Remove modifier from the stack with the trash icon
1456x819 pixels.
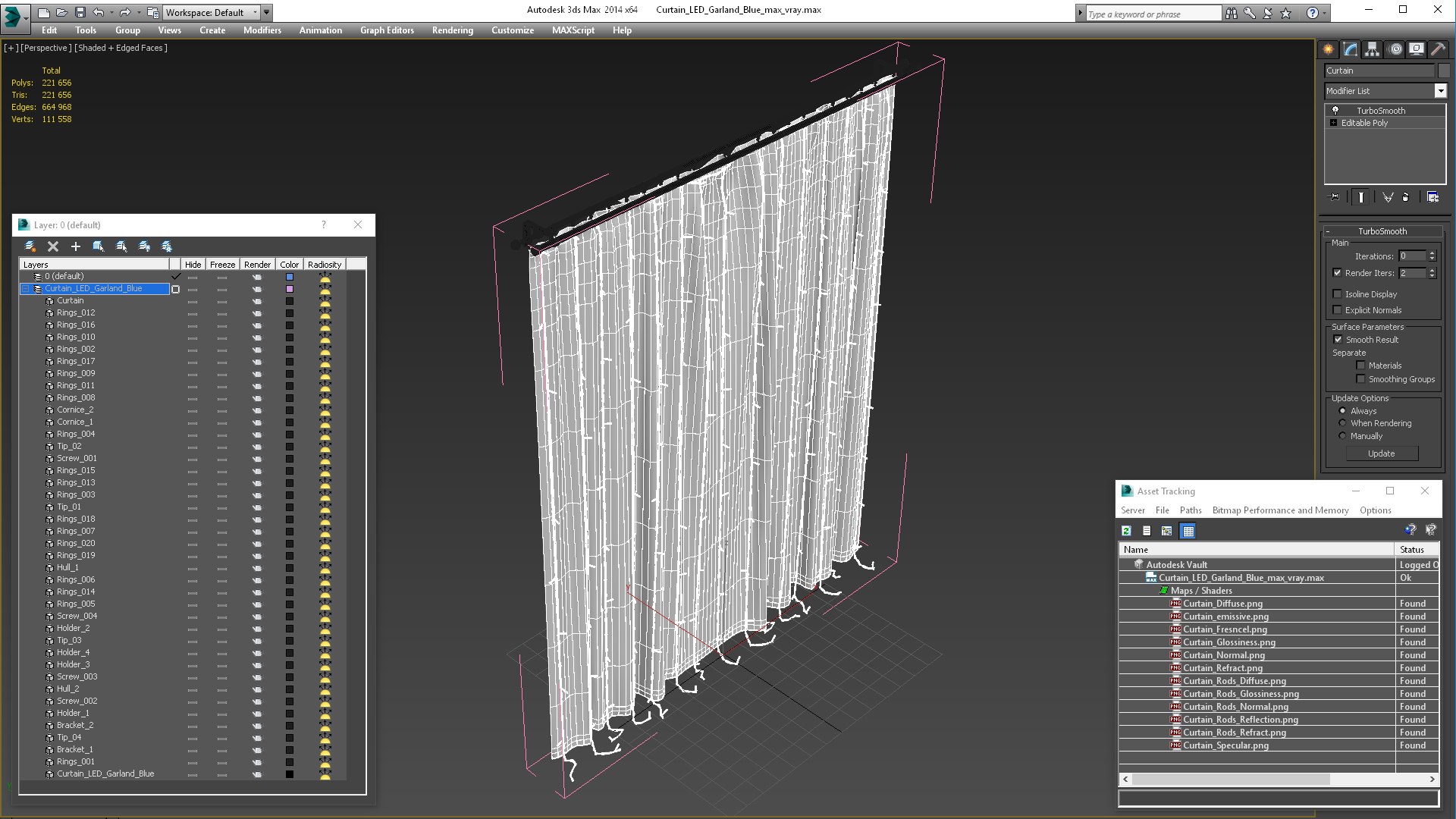[1406, 197]
